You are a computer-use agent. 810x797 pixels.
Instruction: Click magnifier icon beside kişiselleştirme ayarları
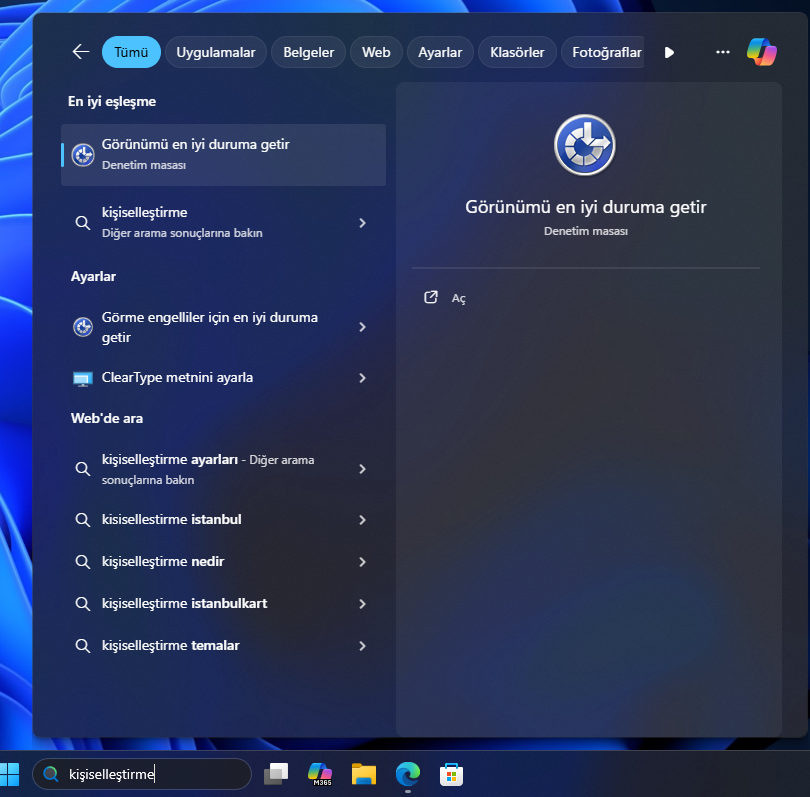click(83, 468)
